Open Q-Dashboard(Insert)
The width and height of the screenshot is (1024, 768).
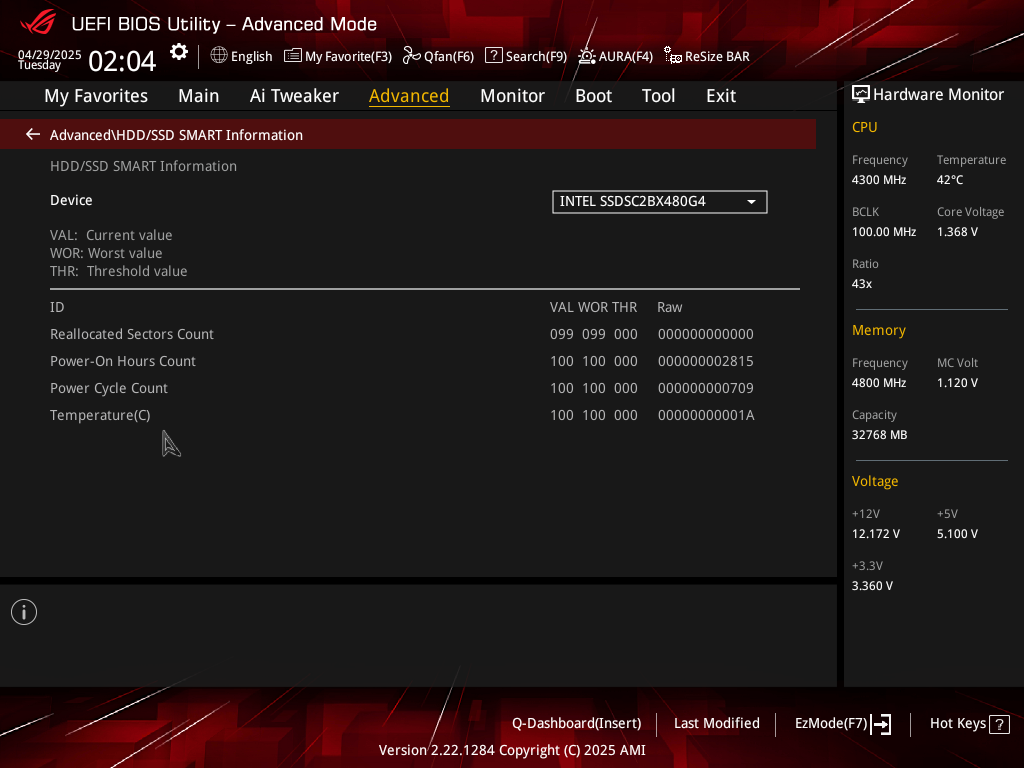pyautogui.click(x=577, y=724)
